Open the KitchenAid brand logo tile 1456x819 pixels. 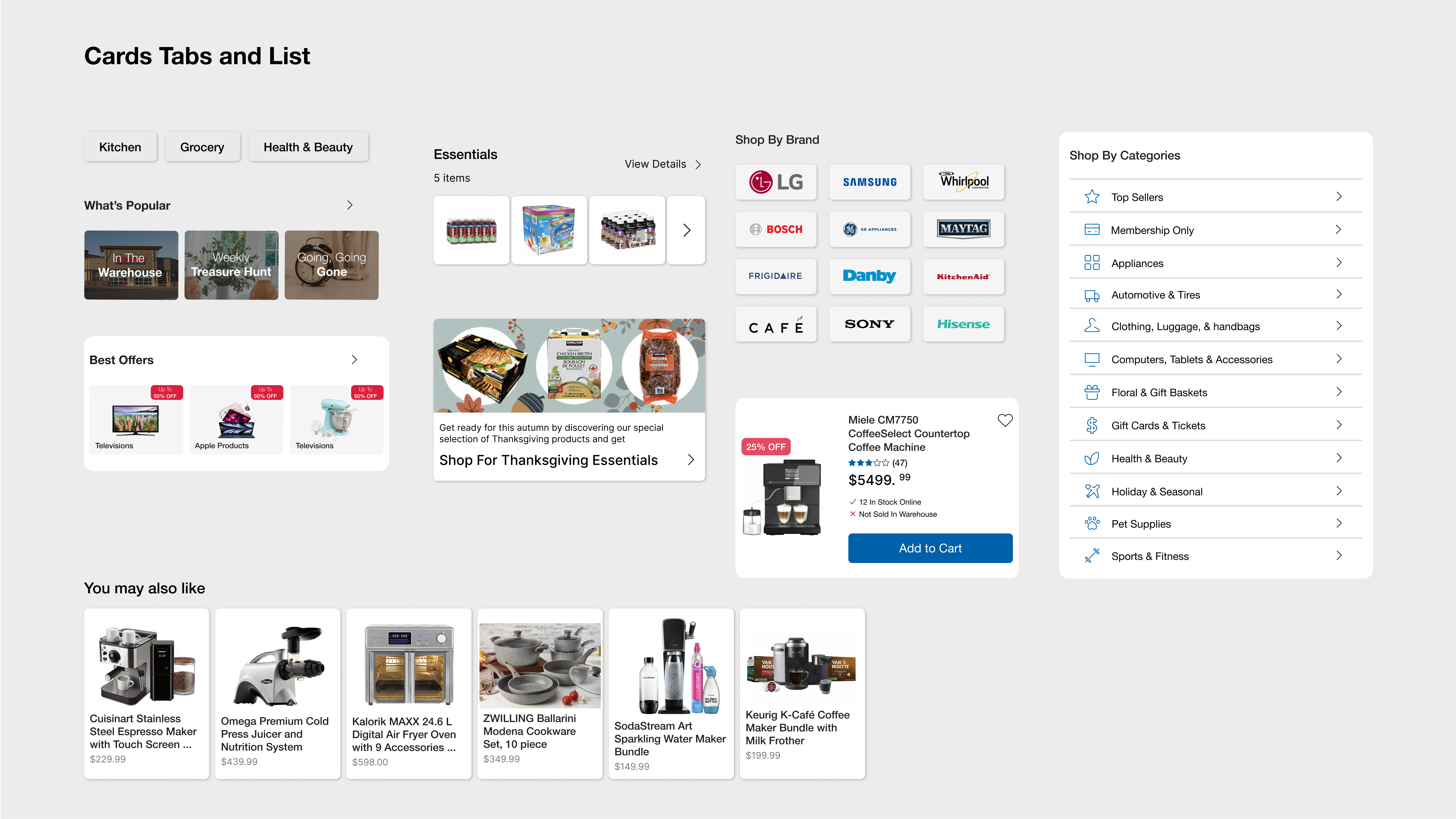point(963,276)
